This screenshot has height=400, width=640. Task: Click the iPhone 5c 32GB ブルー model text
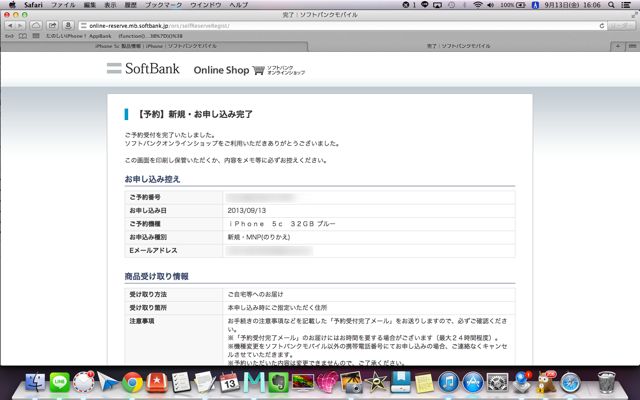point(282,224)
